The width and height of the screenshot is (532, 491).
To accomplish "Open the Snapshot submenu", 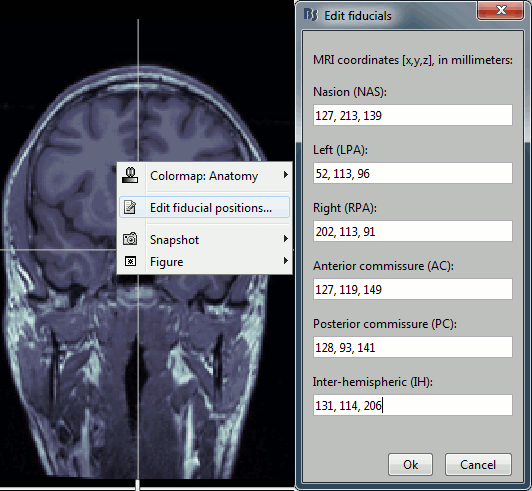I will point(205,240).
